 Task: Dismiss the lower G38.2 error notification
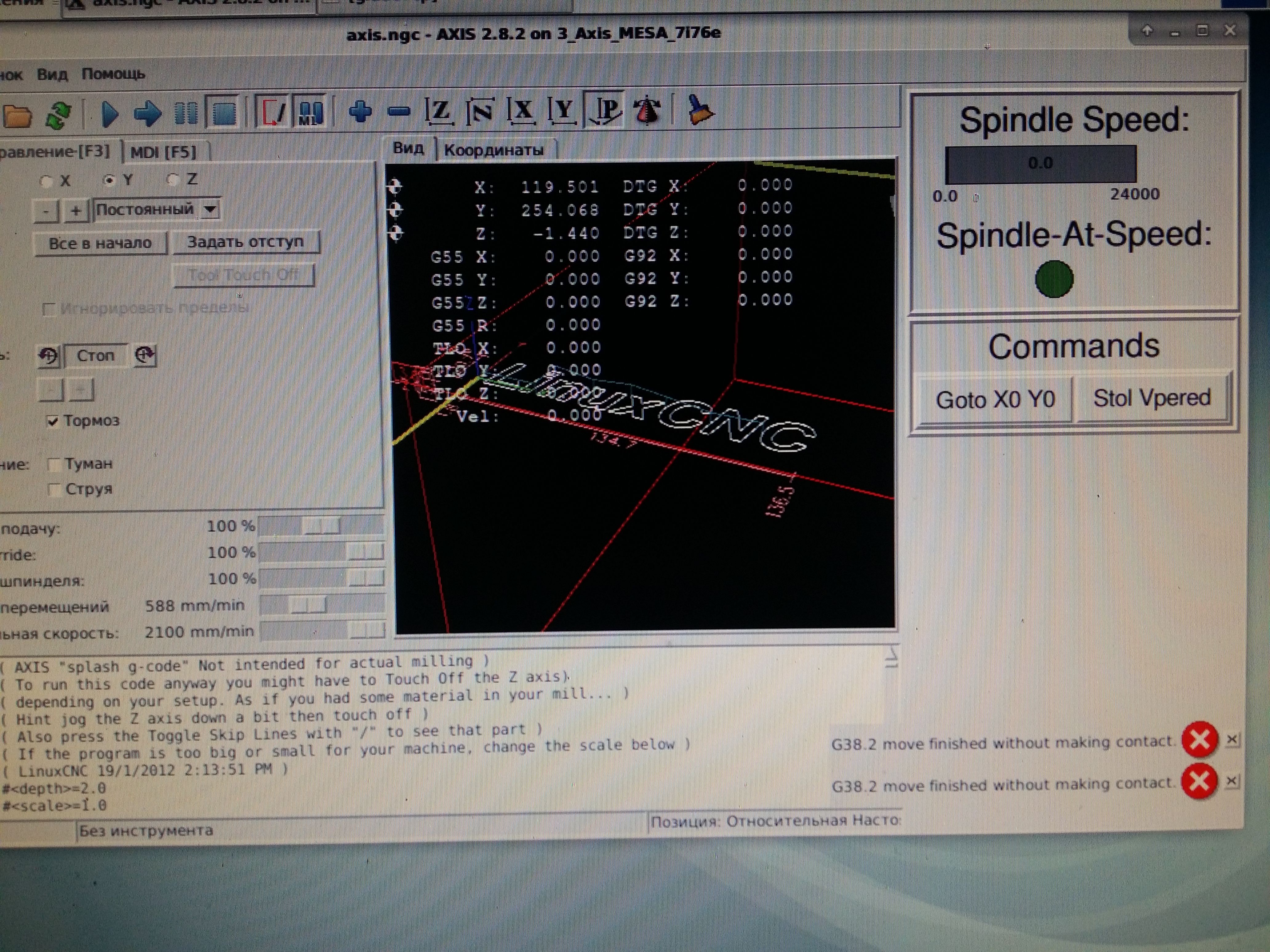coord(1232,780)
